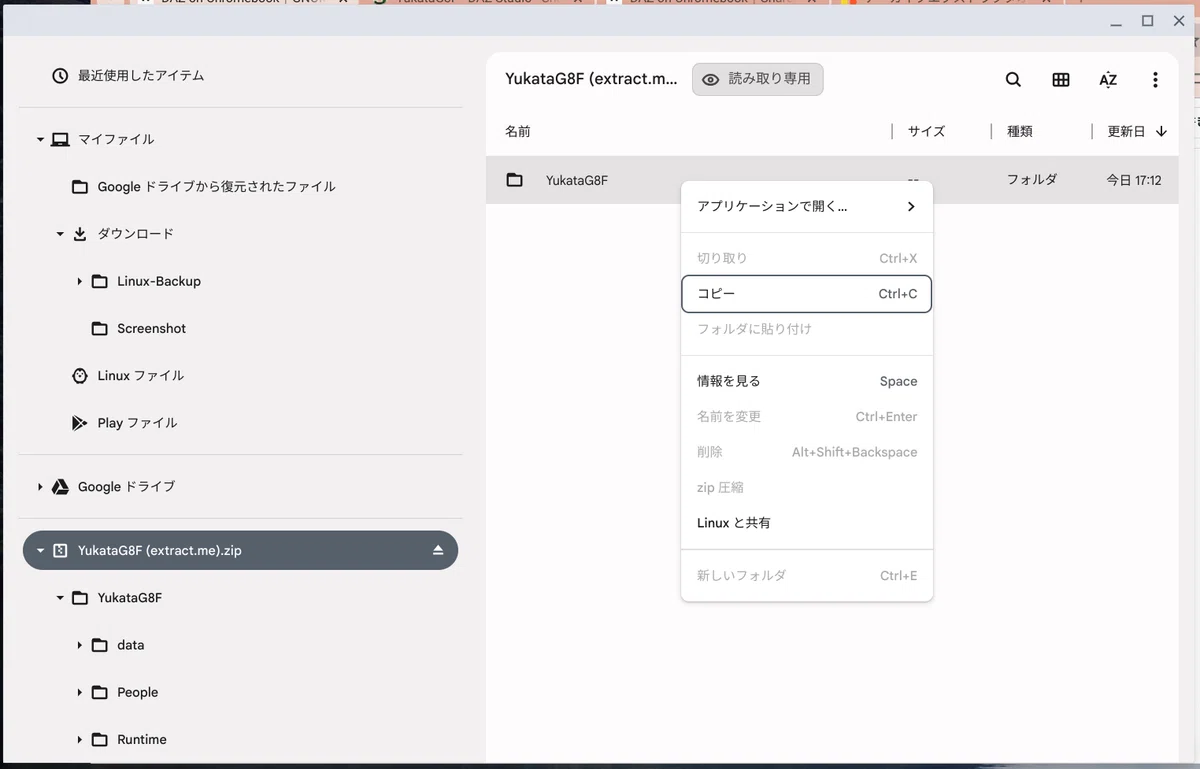
Task: Click the 読み取り専用 read-only badge
Action: (758, 80)
